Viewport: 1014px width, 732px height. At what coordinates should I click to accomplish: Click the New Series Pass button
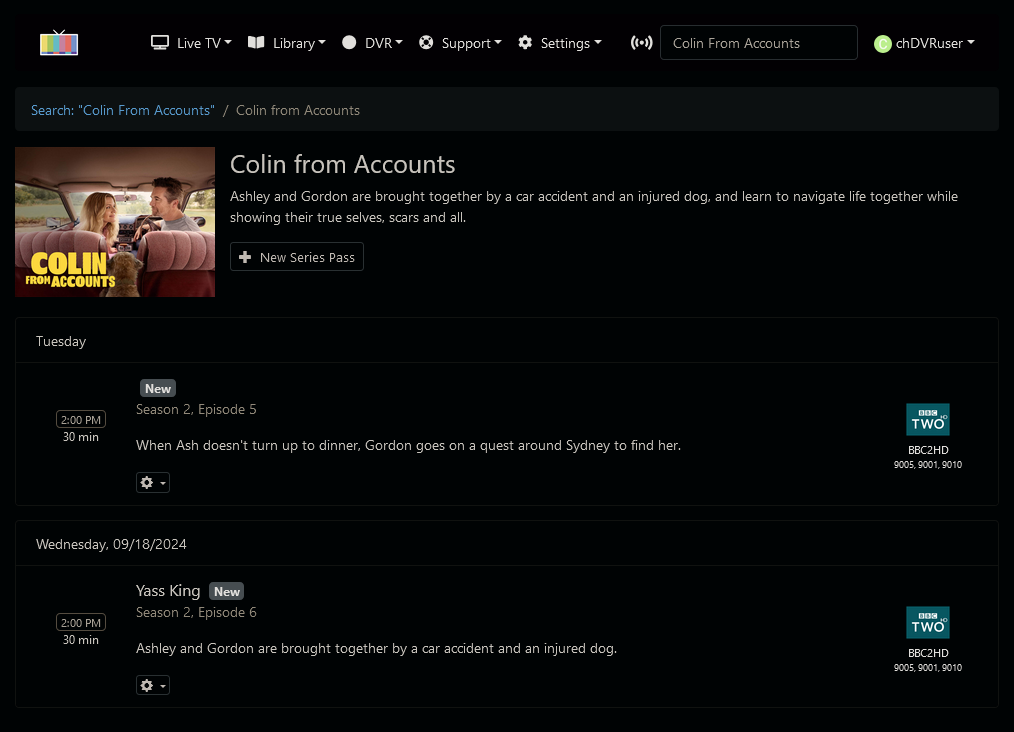297,257
